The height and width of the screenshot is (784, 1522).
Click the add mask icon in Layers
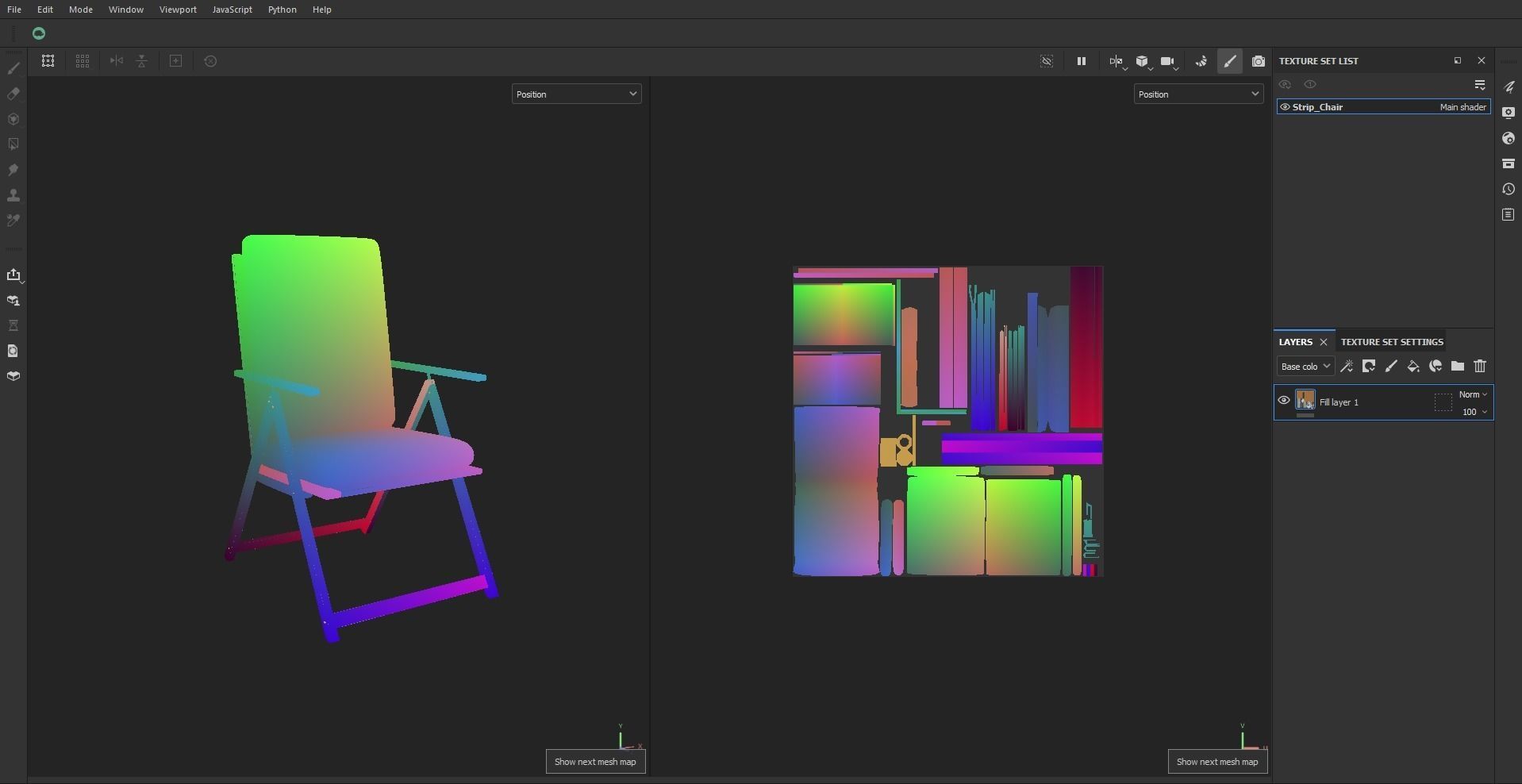coord(1369,367)
